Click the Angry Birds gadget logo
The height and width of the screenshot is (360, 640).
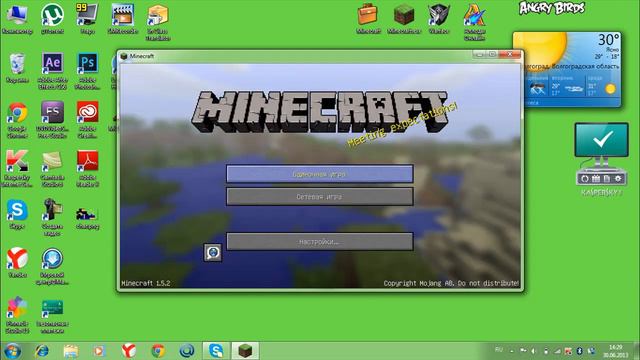click(552, 8)
